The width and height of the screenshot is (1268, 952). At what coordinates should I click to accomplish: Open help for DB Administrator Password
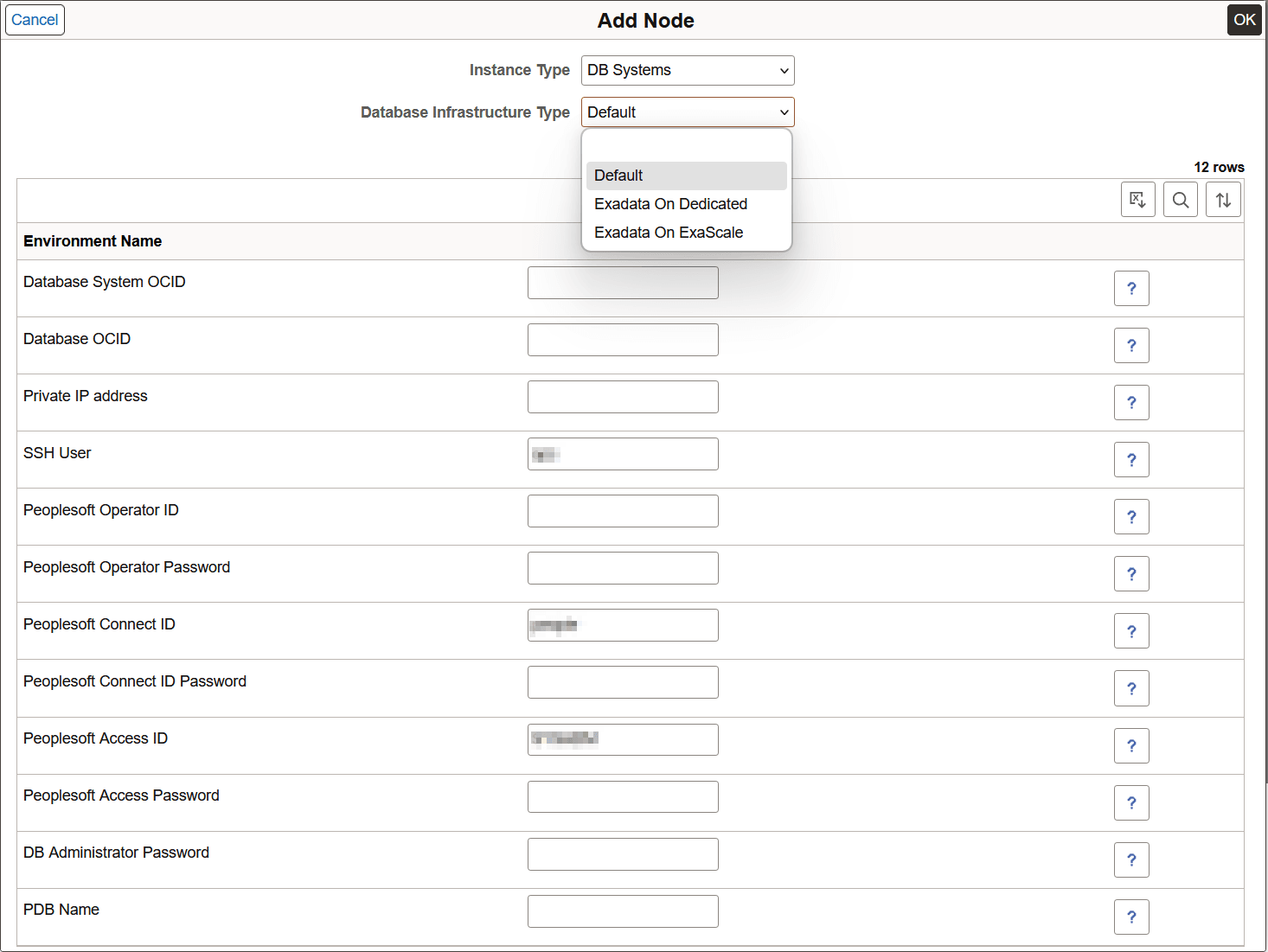pos(1131,859)
